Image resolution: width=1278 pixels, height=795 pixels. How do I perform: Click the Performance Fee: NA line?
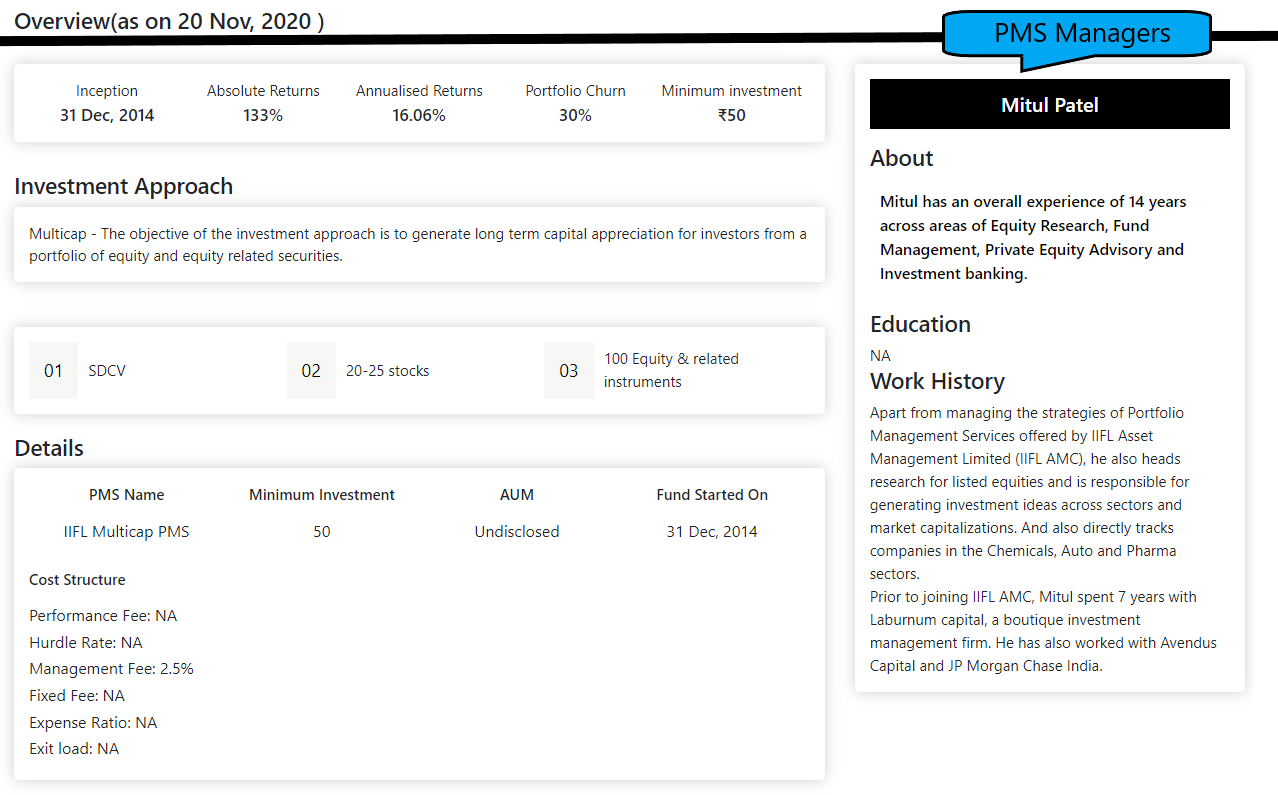103,616
